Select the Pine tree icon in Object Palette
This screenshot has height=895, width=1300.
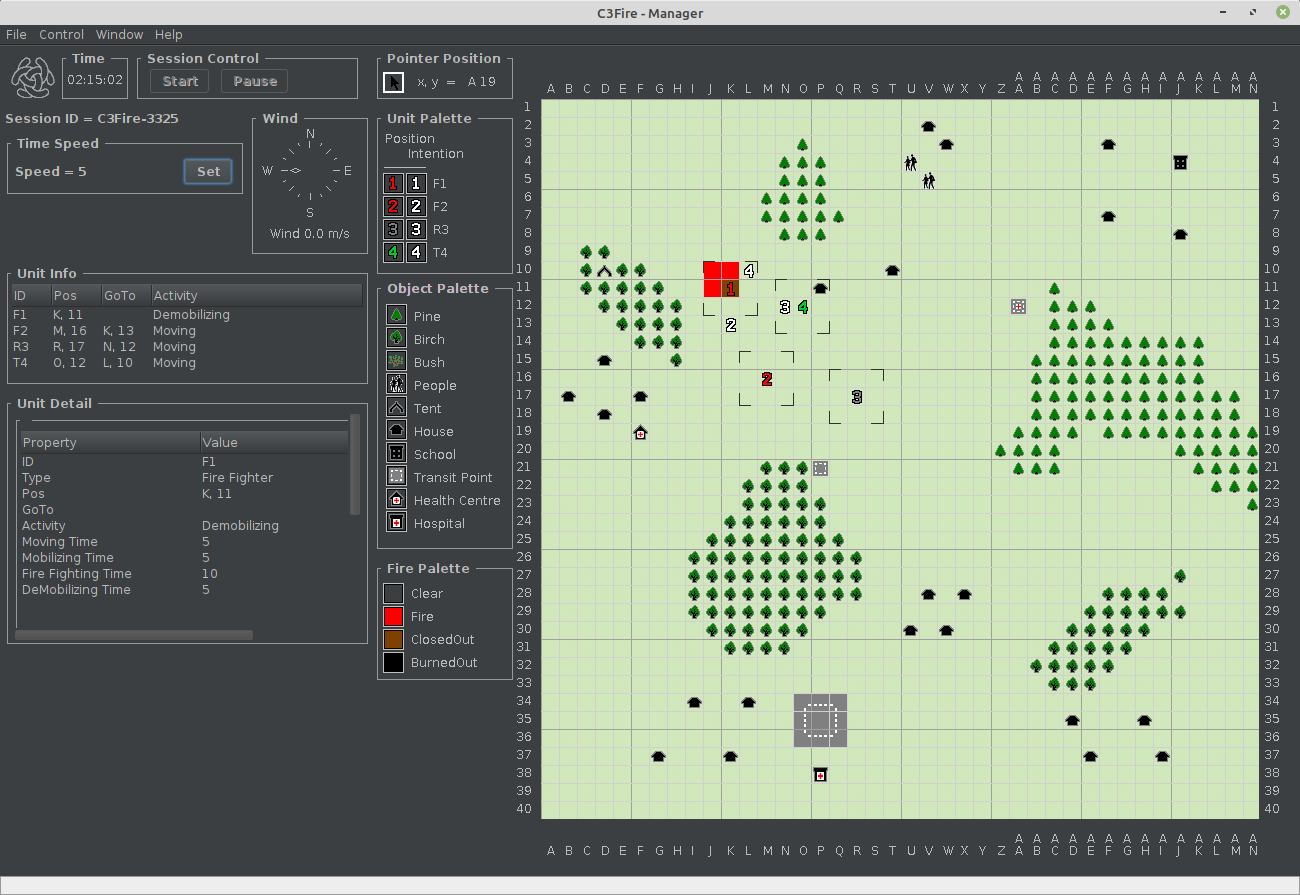tap(396, 316)
